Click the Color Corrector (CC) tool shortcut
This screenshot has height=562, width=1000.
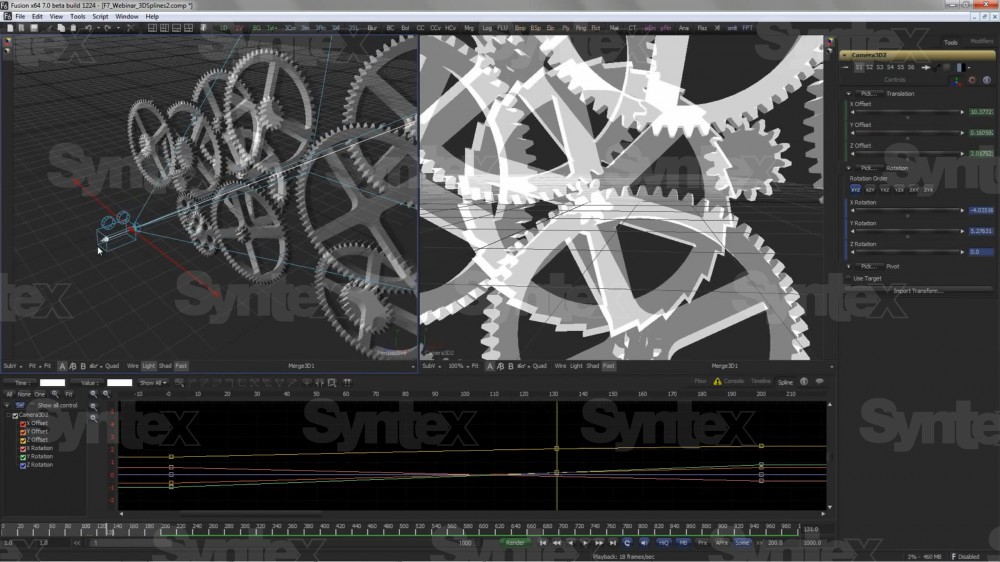coord(420,28)
